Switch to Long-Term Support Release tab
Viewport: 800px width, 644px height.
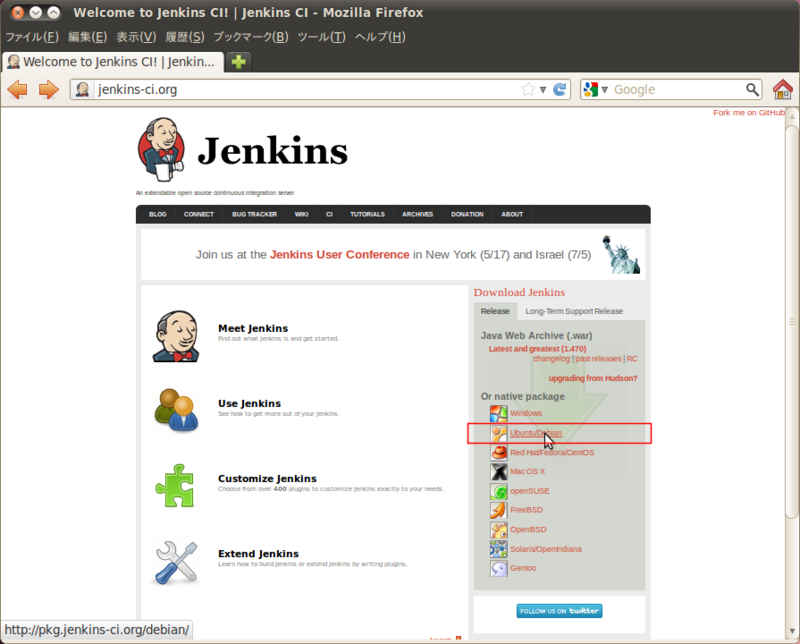(x=574, y=311)
